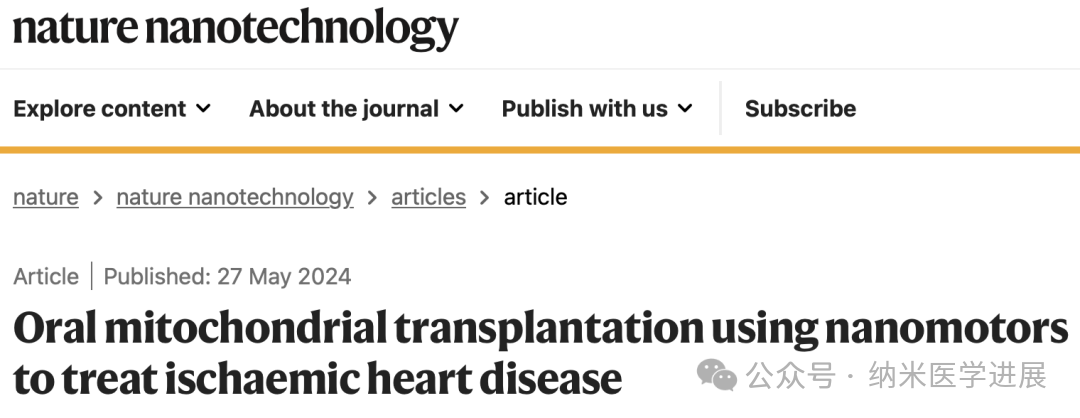Click the current article breadcrumb item
Screen dimensions: 1080x418
pos(535,197)
